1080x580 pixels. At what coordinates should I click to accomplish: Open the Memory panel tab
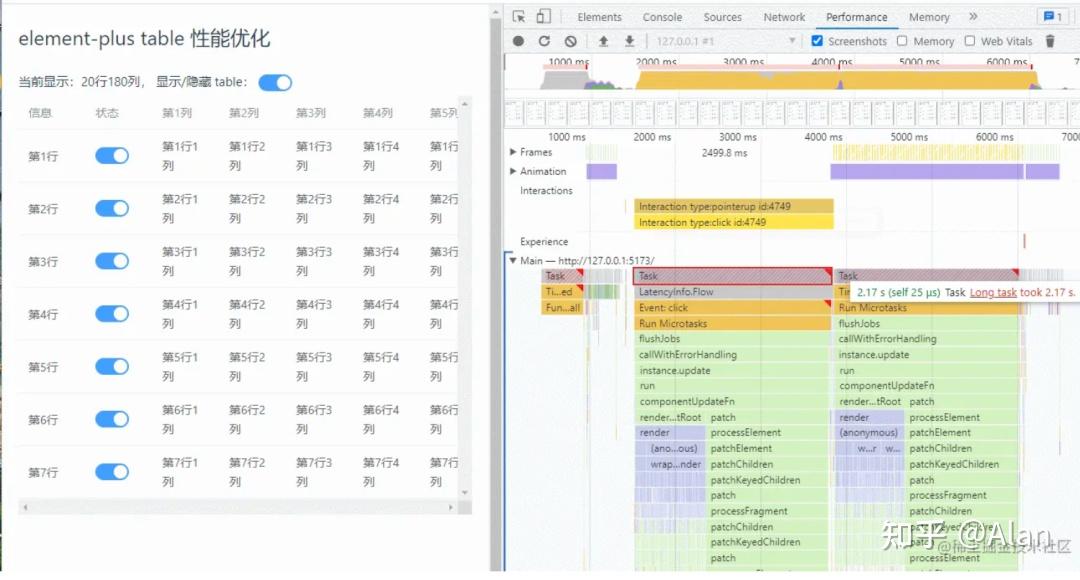tap(928, 17)
